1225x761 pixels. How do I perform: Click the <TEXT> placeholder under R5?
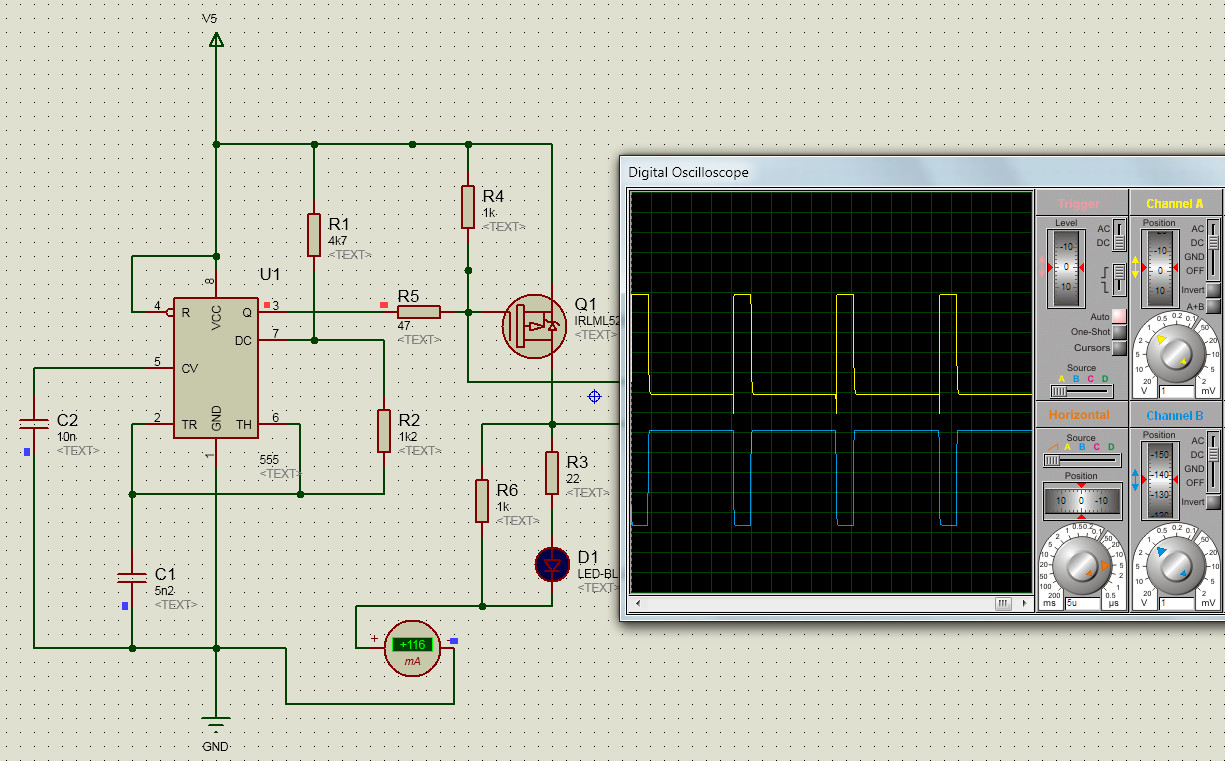(x=419, y=340)
